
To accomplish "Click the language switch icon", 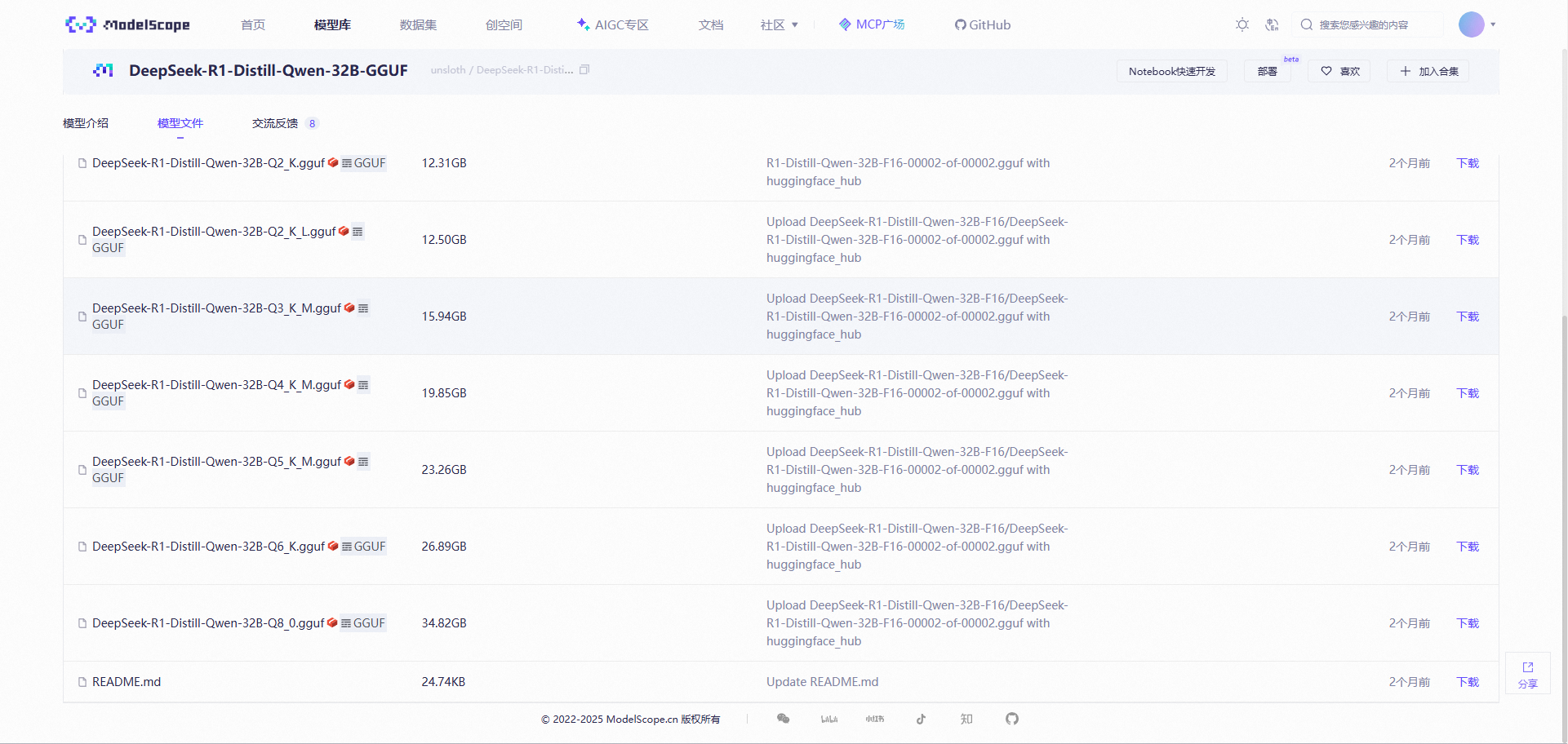I will pos(1272,24).
